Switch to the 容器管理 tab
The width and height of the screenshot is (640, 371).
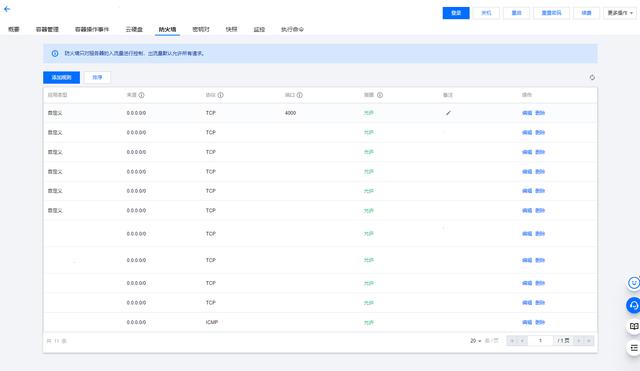[47, 29]
